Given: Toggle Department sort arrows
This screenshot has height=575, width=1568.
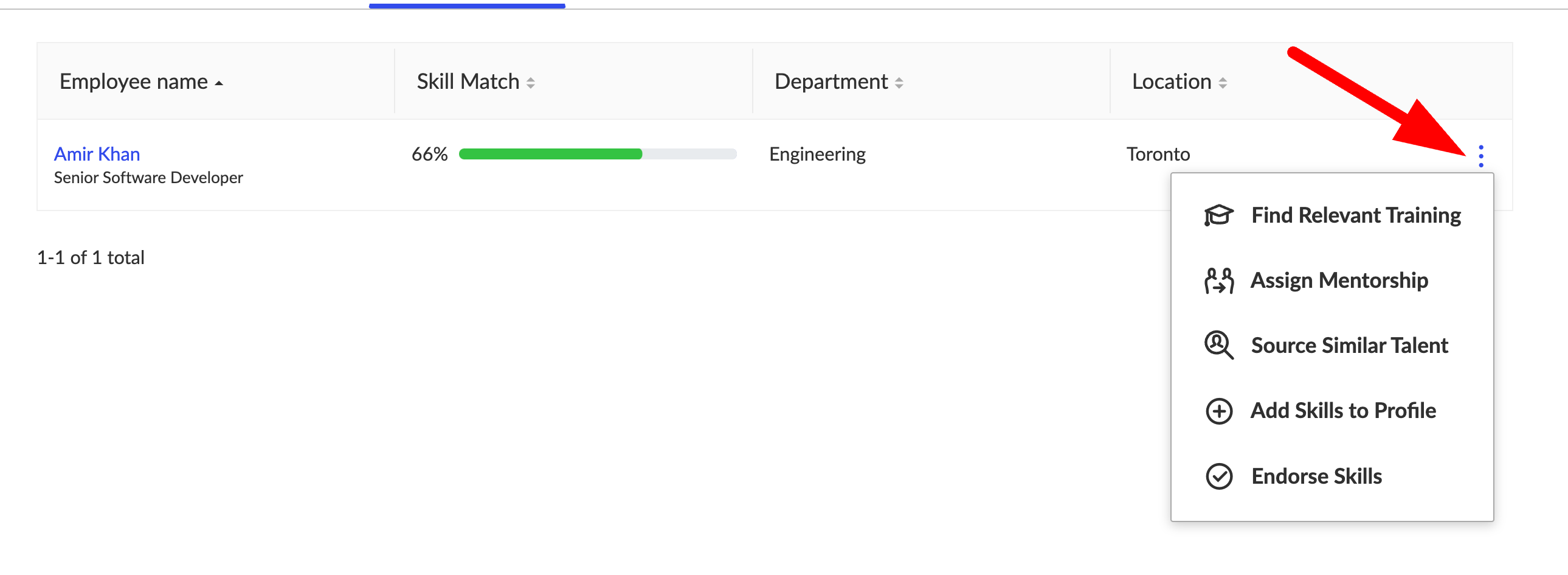Looking at the screenshot, I should pyautogui.click(x=899, y=83).
